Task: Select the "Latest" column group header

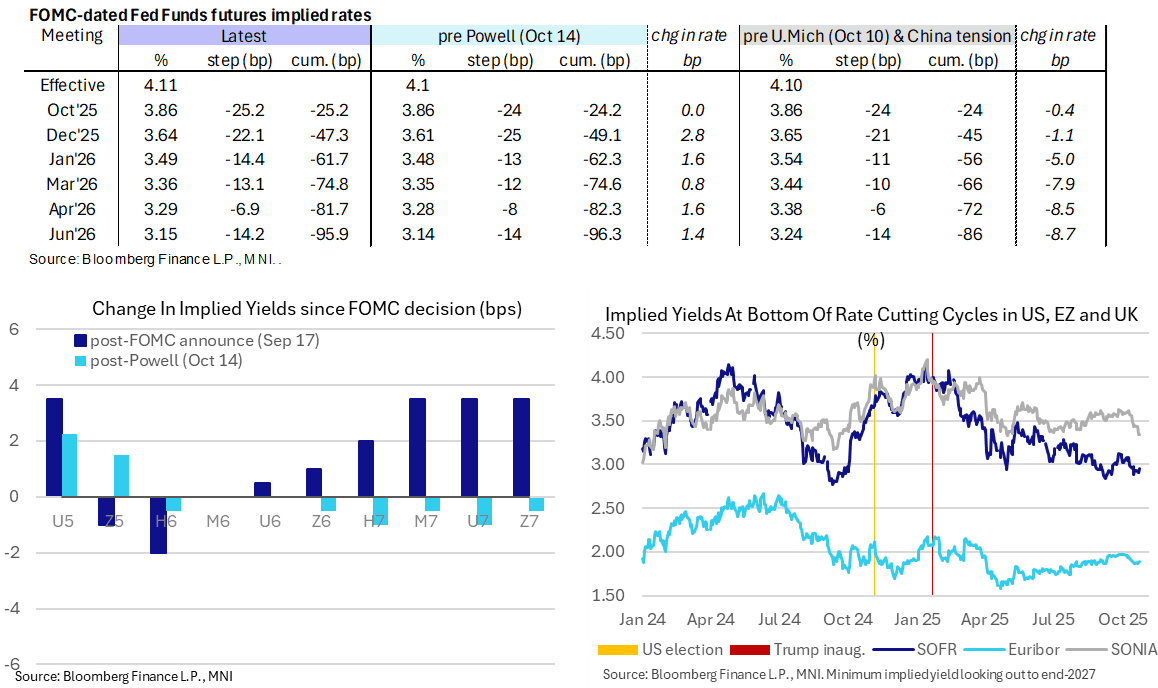Action: 244,36
